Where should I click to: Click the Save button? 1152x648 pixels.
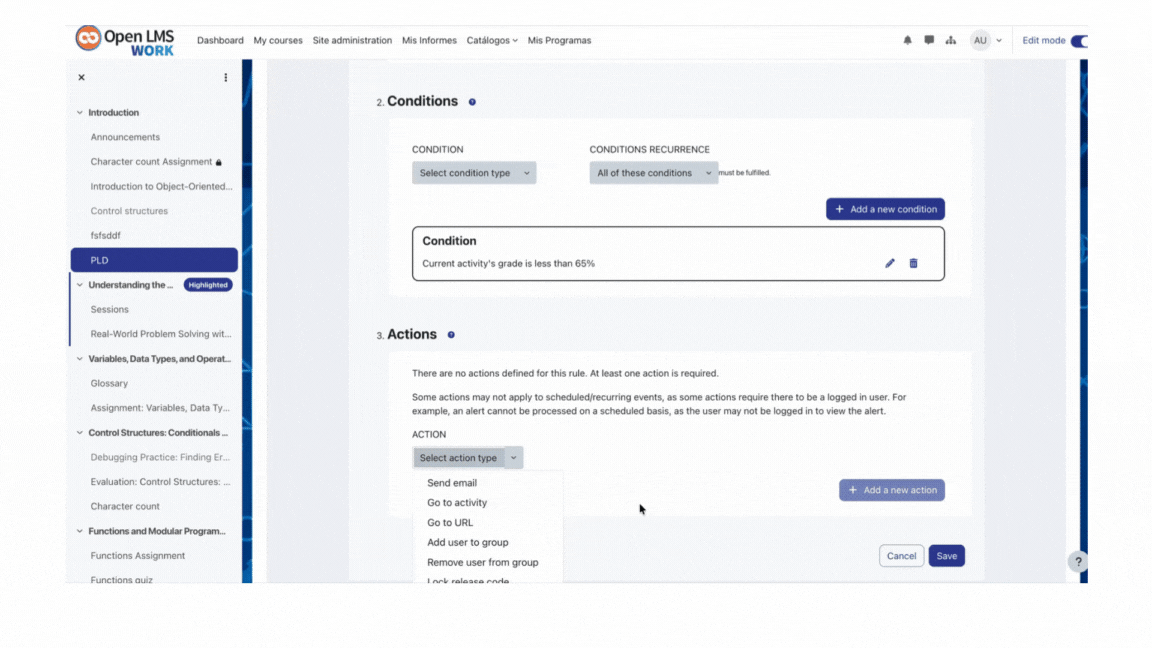[946, 556]
